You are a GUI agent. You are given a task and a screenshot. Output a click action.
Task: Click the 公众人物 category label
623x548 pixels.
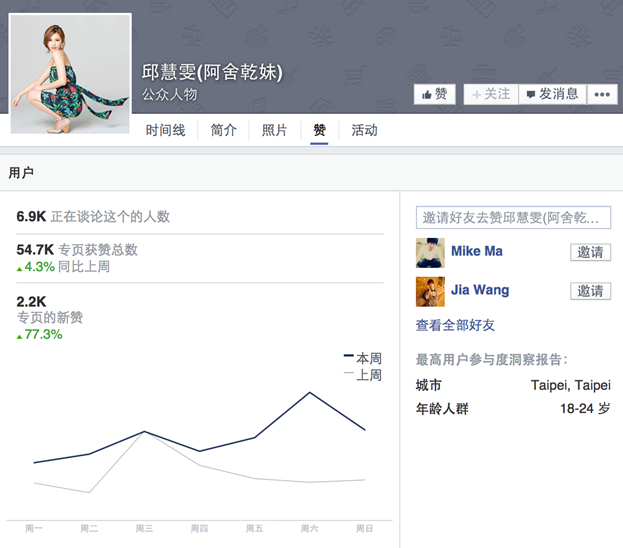(x=170, y=95)
